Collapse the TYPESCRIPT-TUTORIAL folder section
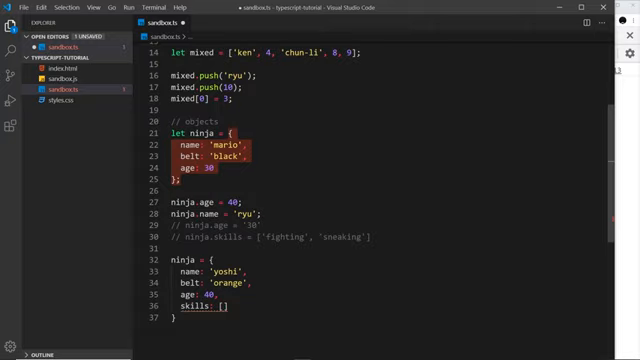 (27, 58)
